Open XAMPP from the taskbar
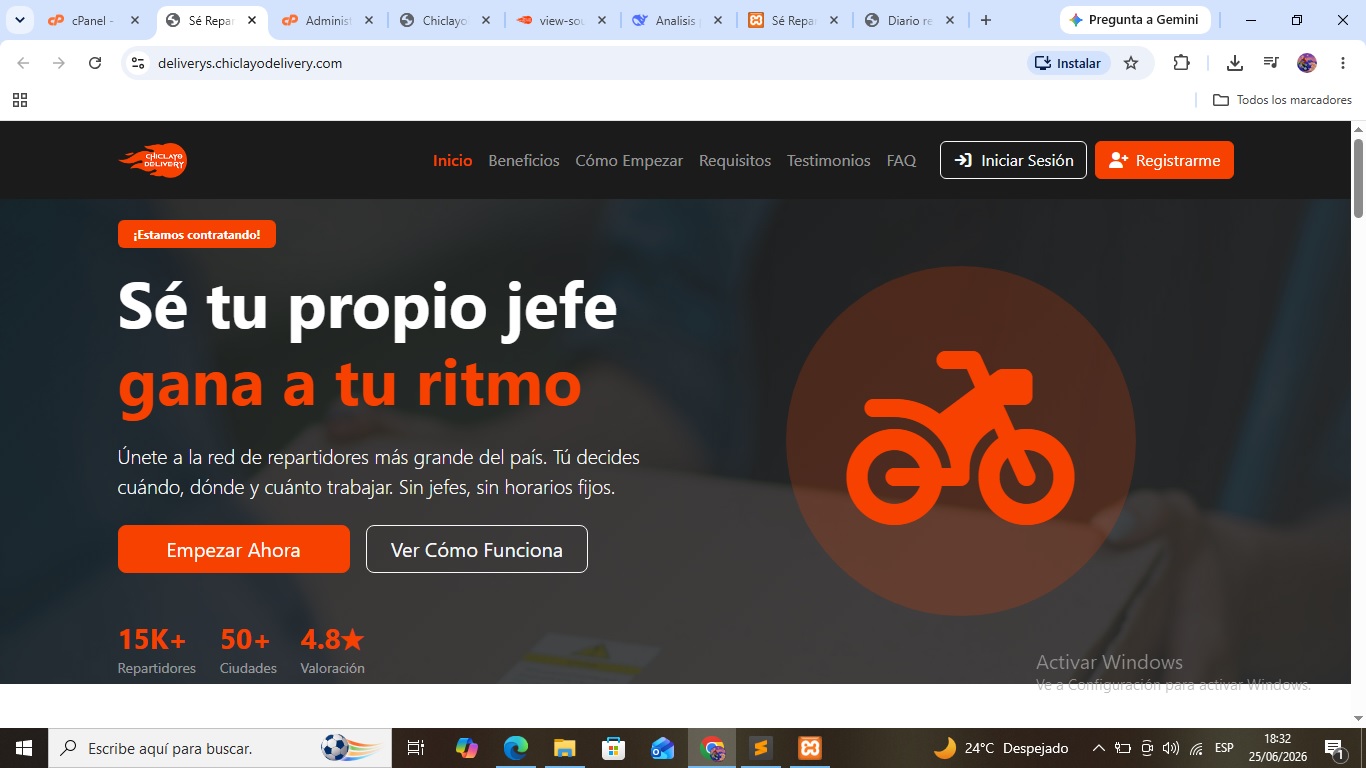Screen dimensions: 1366x768 810,748
